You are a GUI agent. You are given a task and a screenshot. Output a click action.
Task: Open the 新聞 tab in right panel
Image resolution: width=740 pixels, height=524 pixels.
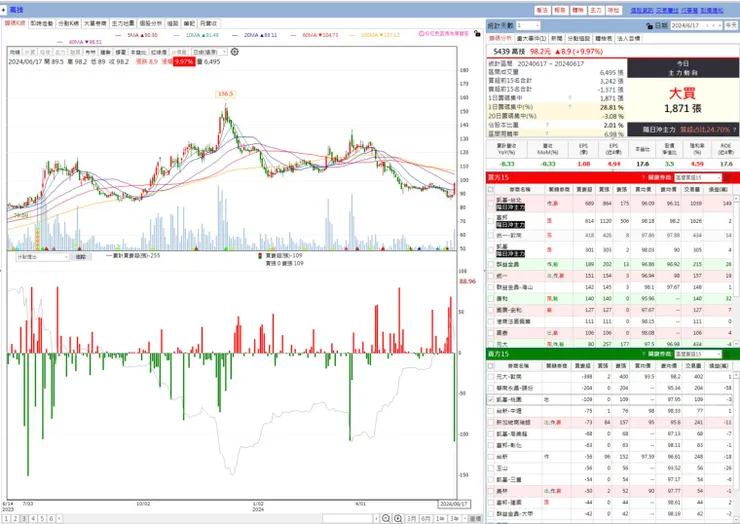556,38
